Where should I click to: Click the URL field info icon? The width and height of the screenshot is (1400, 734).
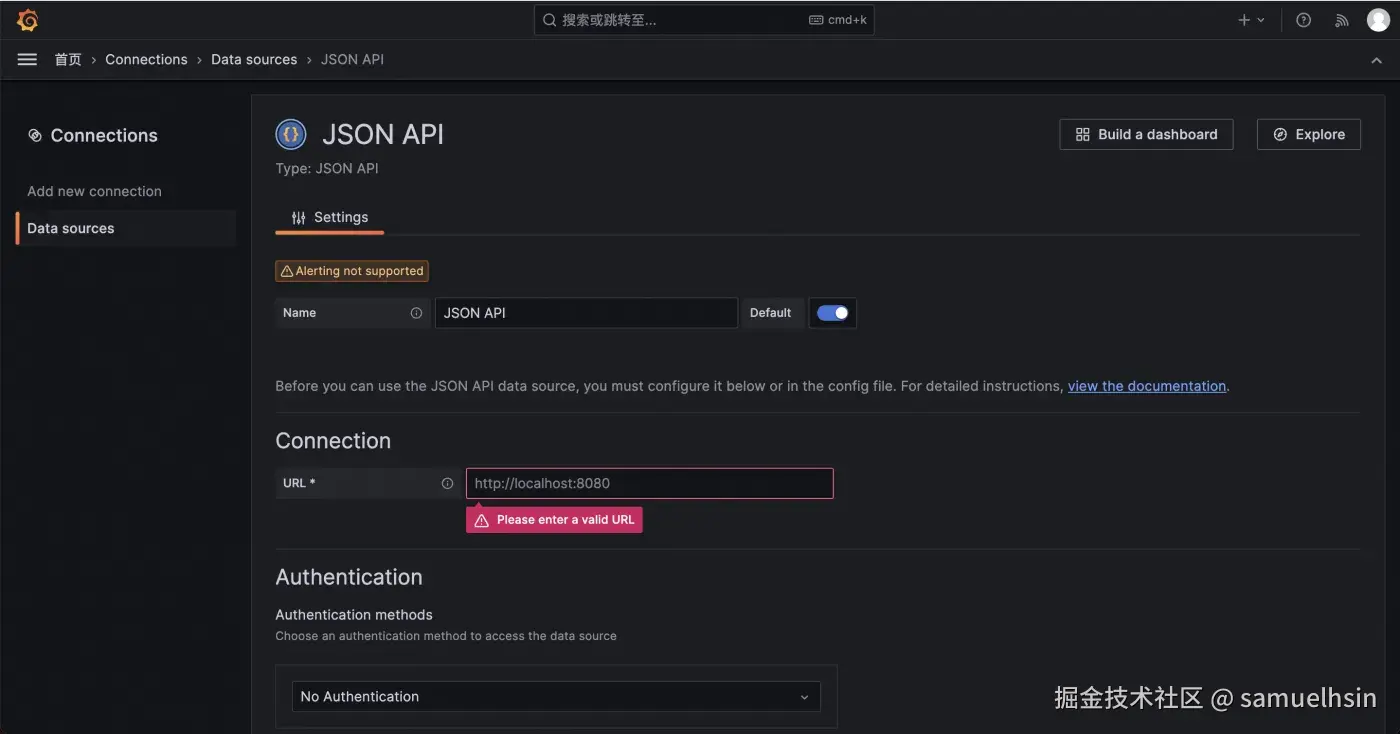click(x=447, y=483)
